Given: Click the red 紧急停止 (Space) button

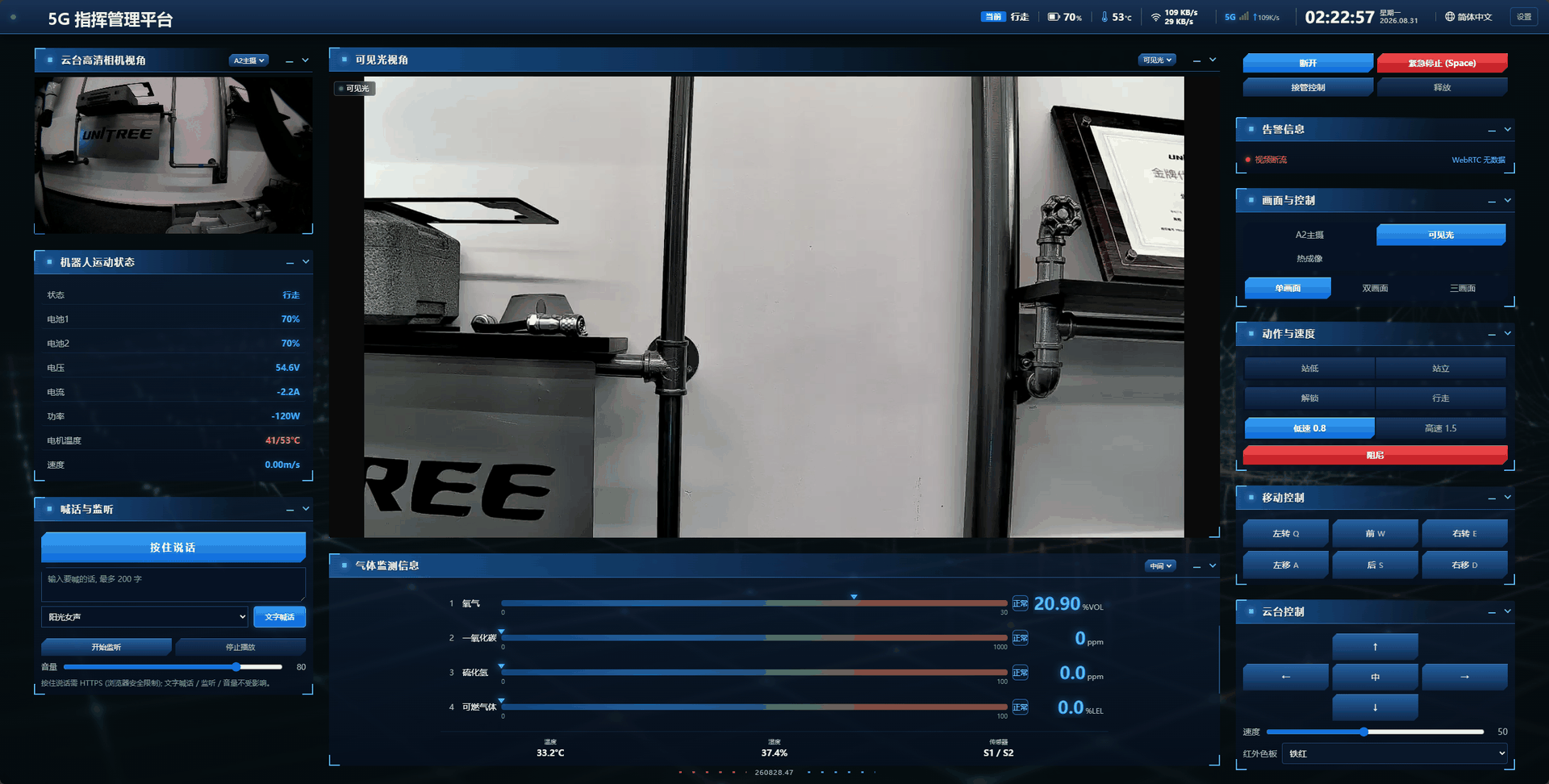Looking at the screenshot, I should pos(1442,63).
